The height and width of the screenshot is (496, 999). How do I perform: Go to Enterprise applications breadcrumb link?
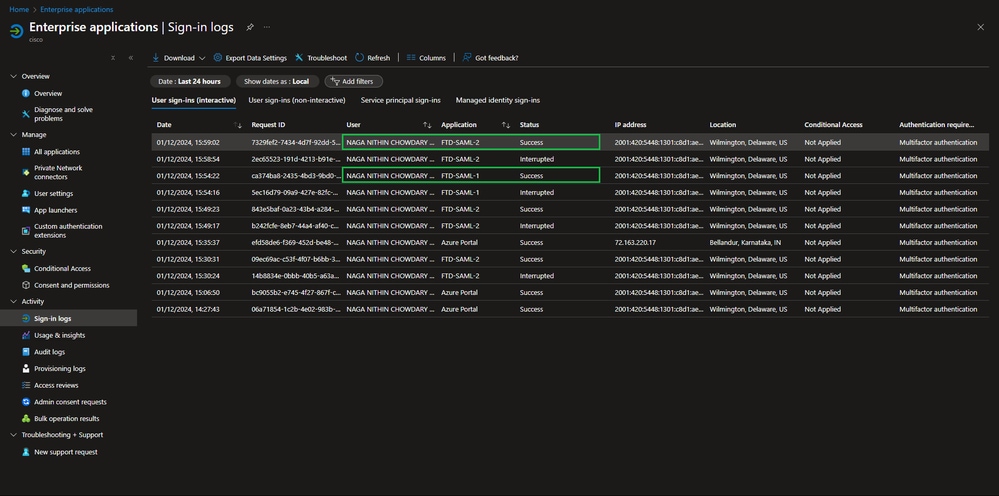[x=76, y=10]
